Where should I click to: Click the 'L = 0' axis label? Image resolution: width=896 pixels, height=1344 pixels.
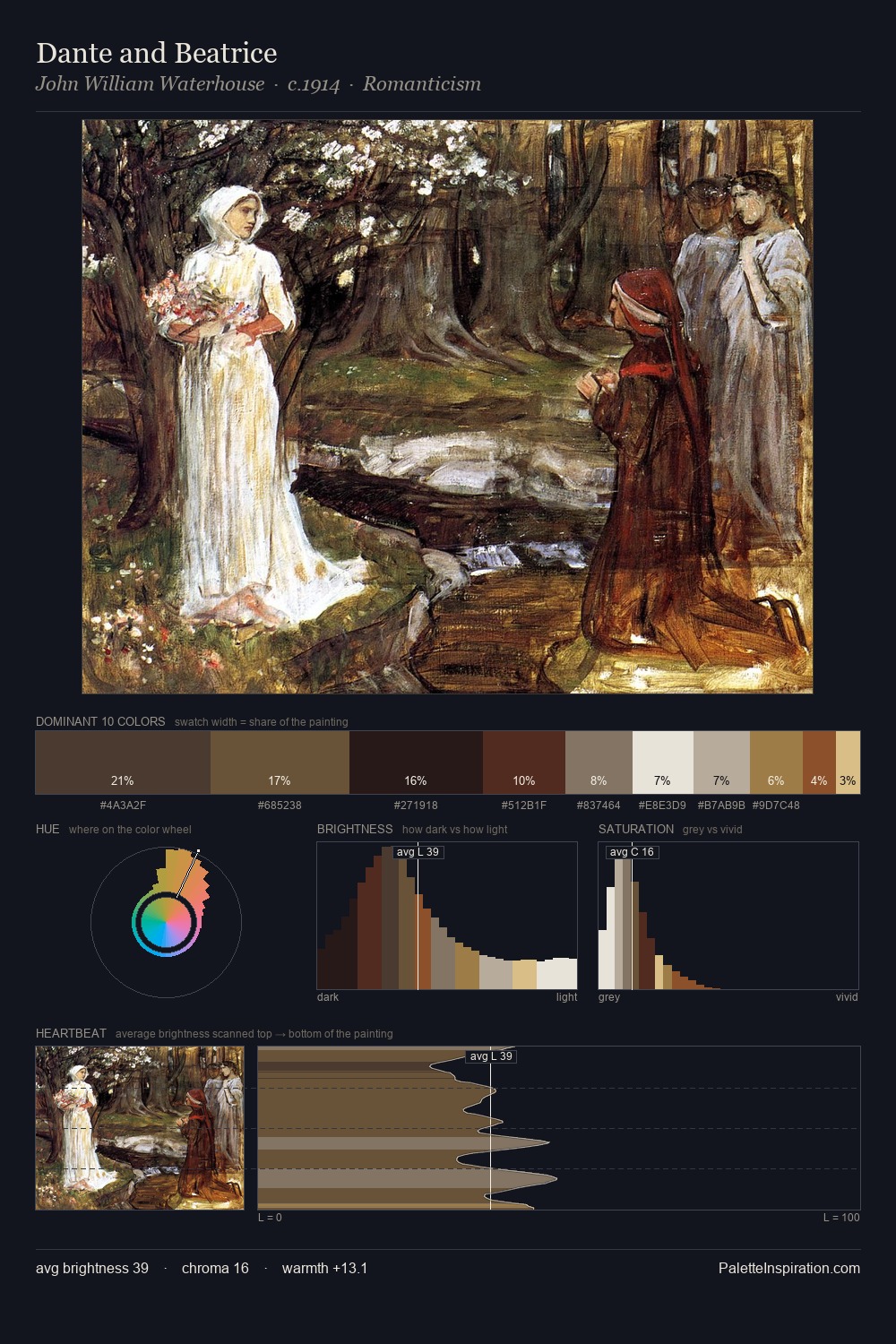(270, 1218)
